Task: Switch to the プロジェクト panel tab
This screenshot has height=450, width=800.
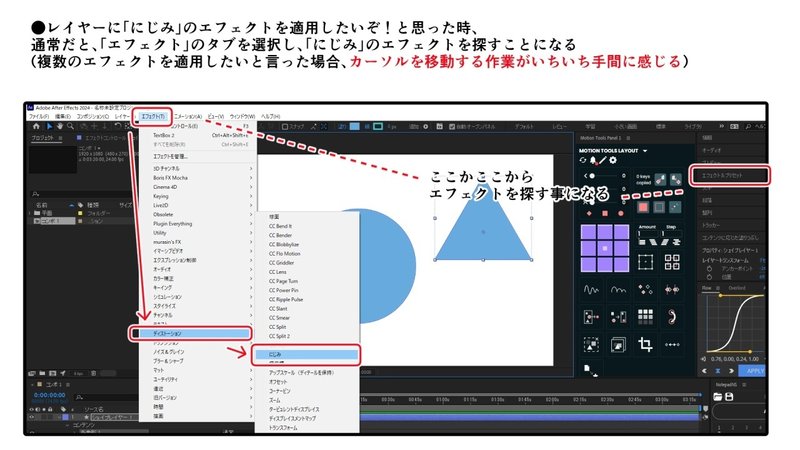Action: point(43,138)
